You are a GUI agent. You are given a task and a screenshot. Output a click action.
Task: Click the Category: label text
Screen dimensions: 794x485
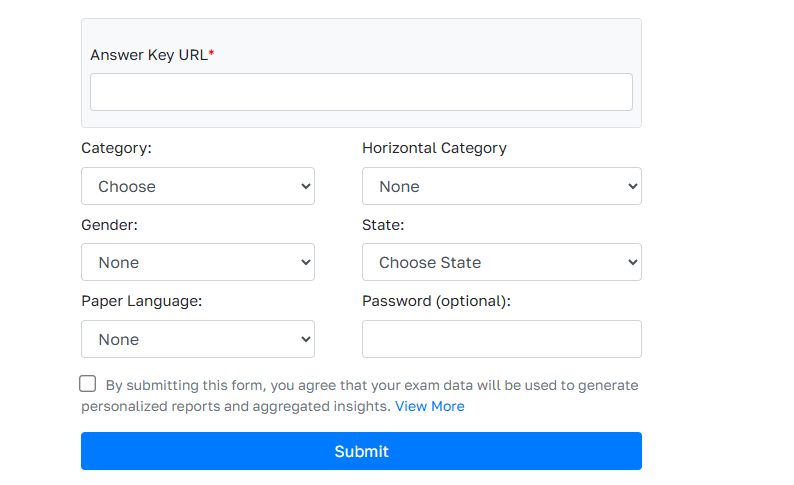tap(116, 148)
